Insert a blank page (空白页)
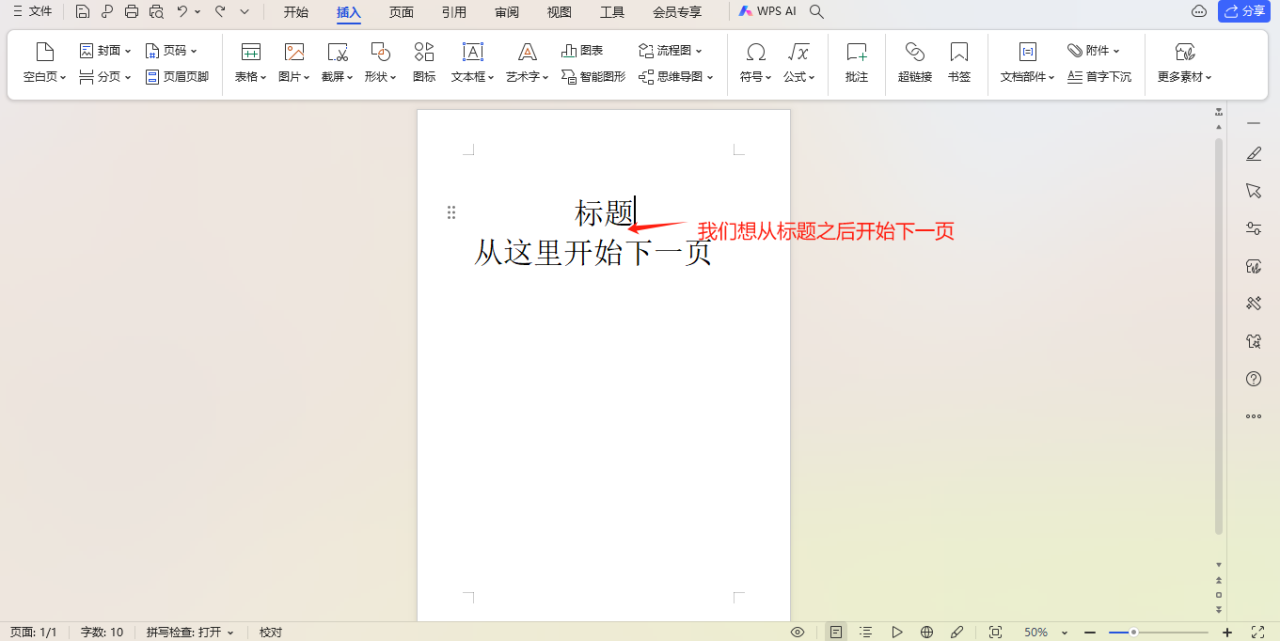The image size is (1280, 641). pyautogui.click(x=45, y=62)
